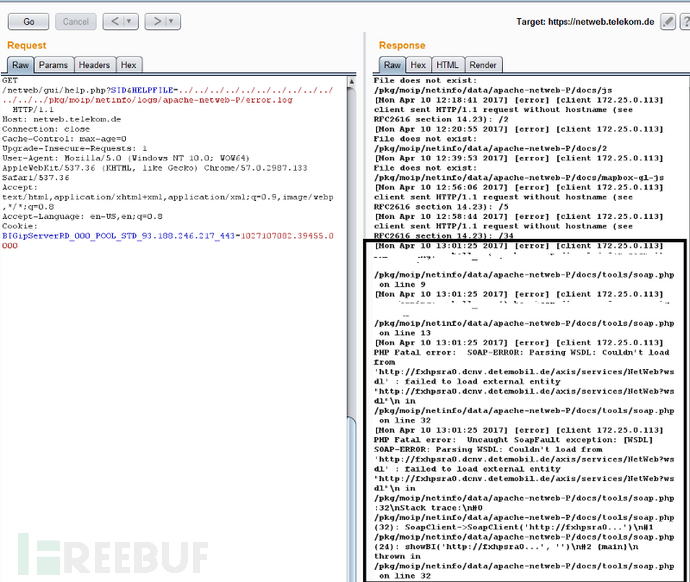Click the Target https://netweb.telekom.de label
Viewport: 690px width, 582px height.
click(x=585, y=22)
